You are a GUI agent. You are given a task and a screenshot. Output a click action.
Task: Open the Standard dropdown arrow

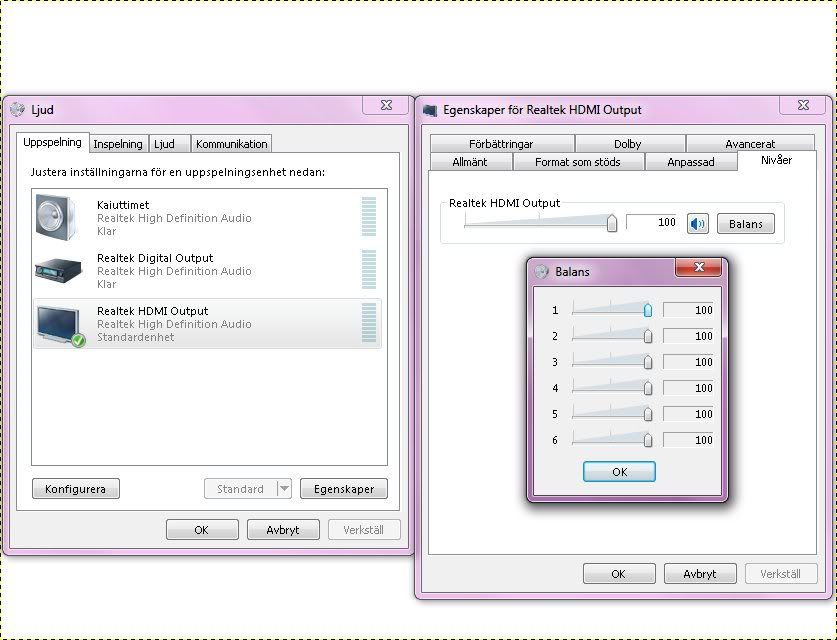click(x=284, y=489)
